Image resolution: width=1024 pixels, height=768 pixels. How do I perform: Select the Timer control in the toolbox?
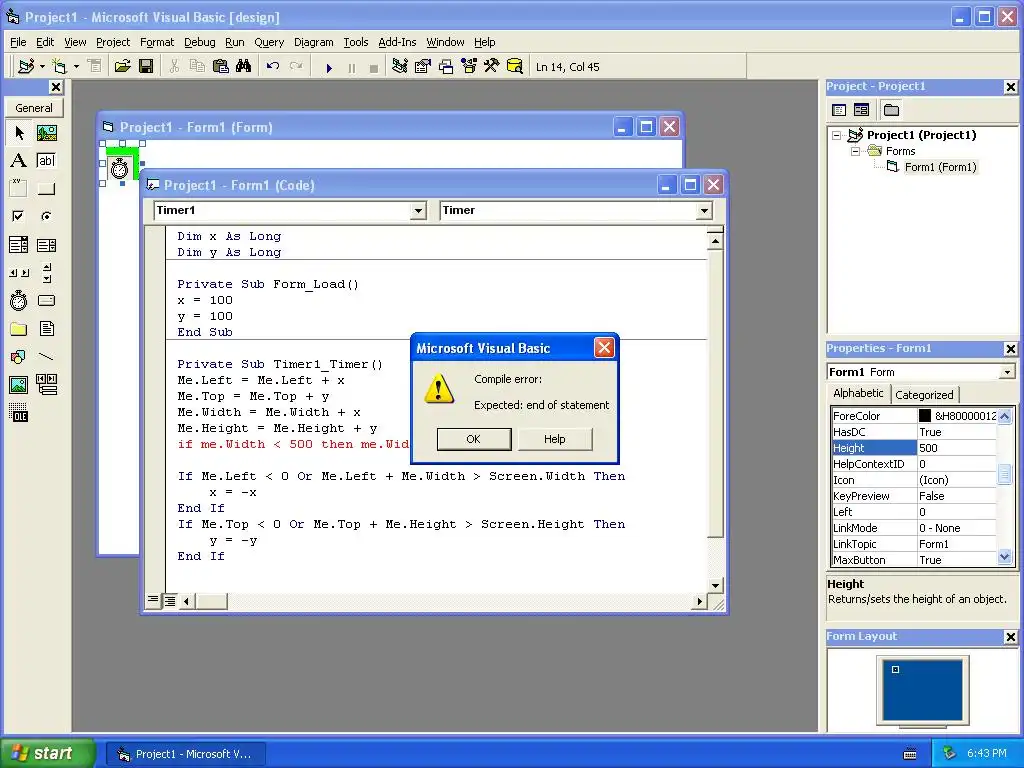(19, 300)
